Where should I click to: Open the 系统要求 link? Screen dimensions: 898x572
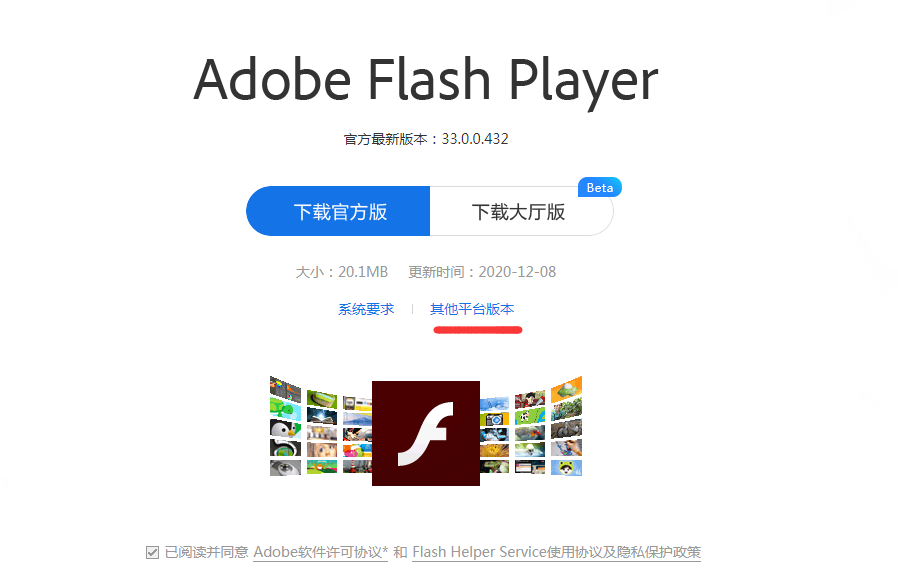click(x=366, y=309)
